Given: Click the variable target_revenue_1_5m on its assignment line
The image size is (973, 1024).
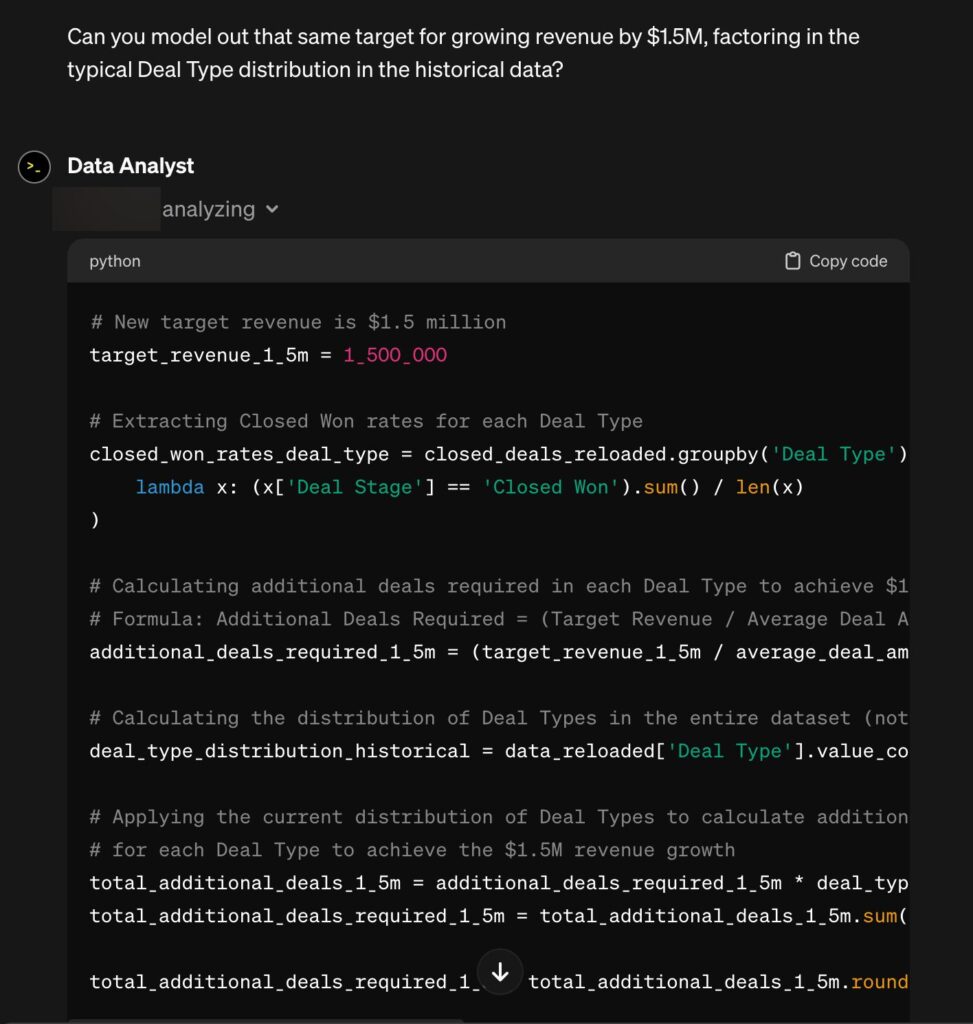Looking at the screenshot, I should tap(199, 355).
